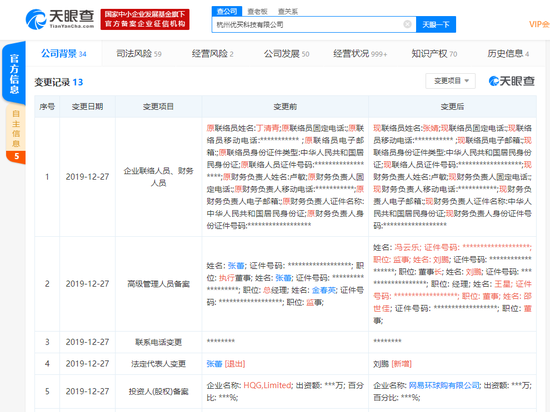550x412 pixels.
Task: Clear the search field with the X icon
Action: click(x=407, y=24)
